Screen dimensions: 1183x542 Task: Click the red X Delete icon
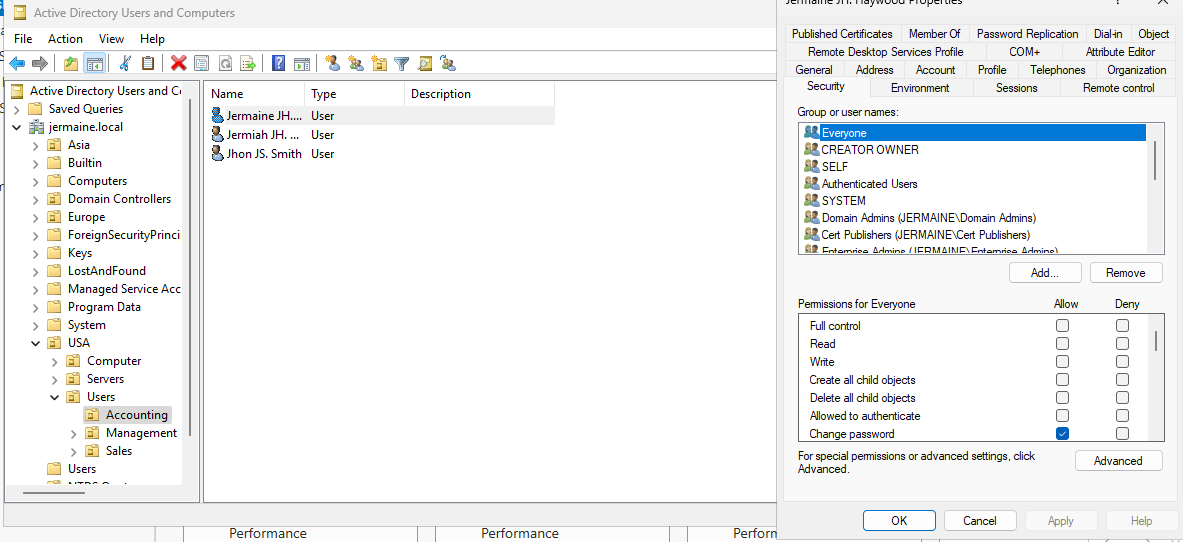coord(179,63)
